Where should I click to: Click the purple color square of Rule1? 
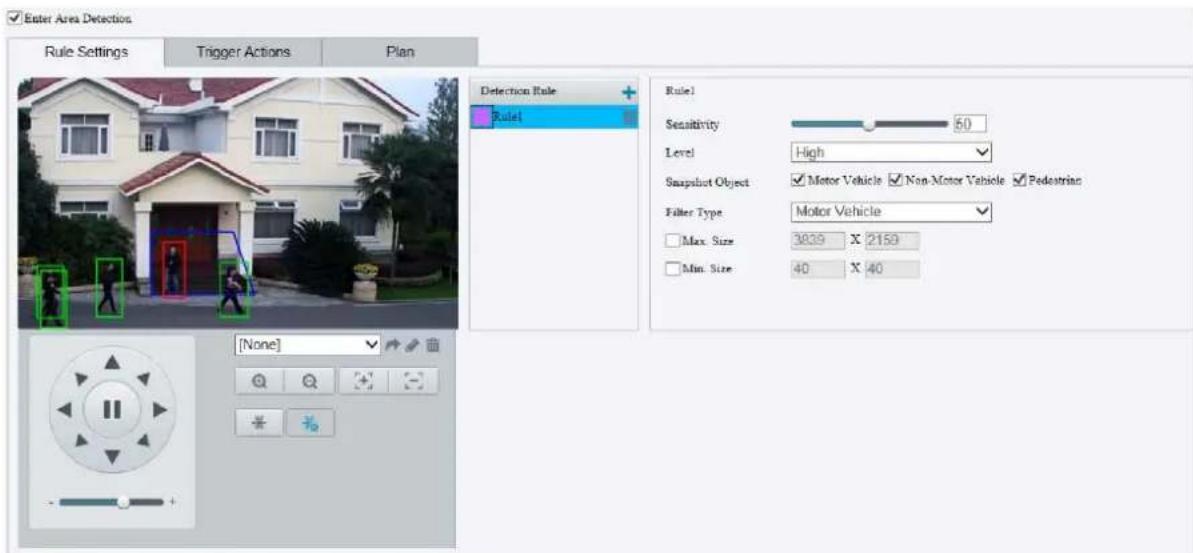point(482,117)
